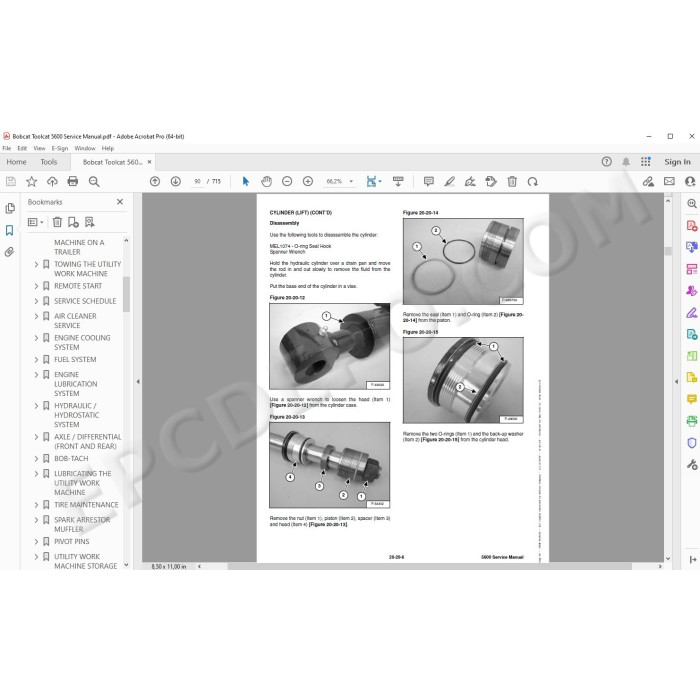Collapse the right tools pane arrow

click(x=676, y=382)
